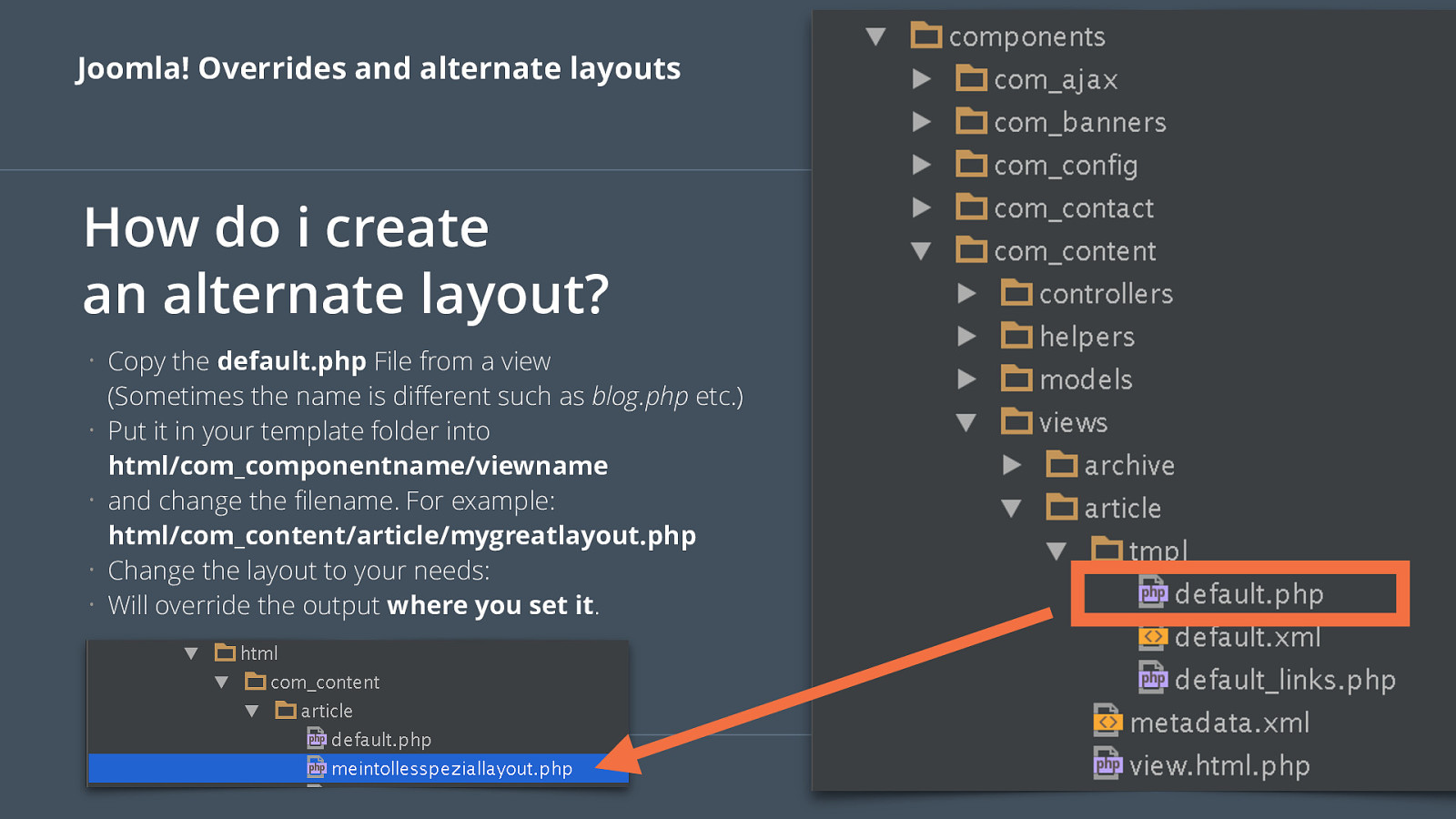Select meintollesspeziallayout.php file
The height and width of the screenshot is (819, 1456).
point(452,769)
